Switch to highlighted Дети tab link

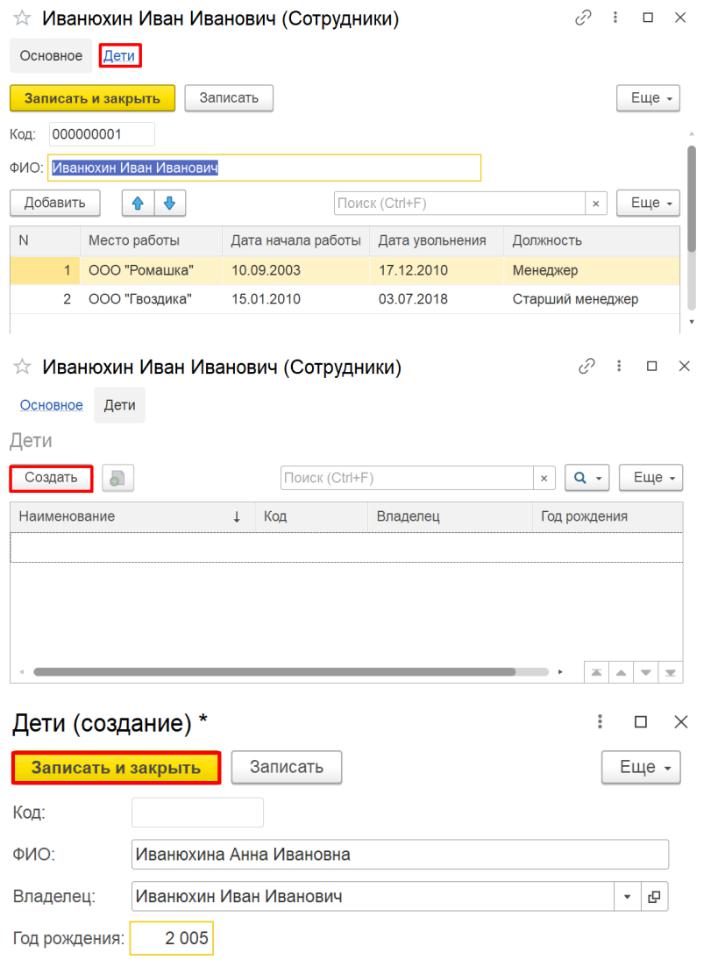pos(119,56)
